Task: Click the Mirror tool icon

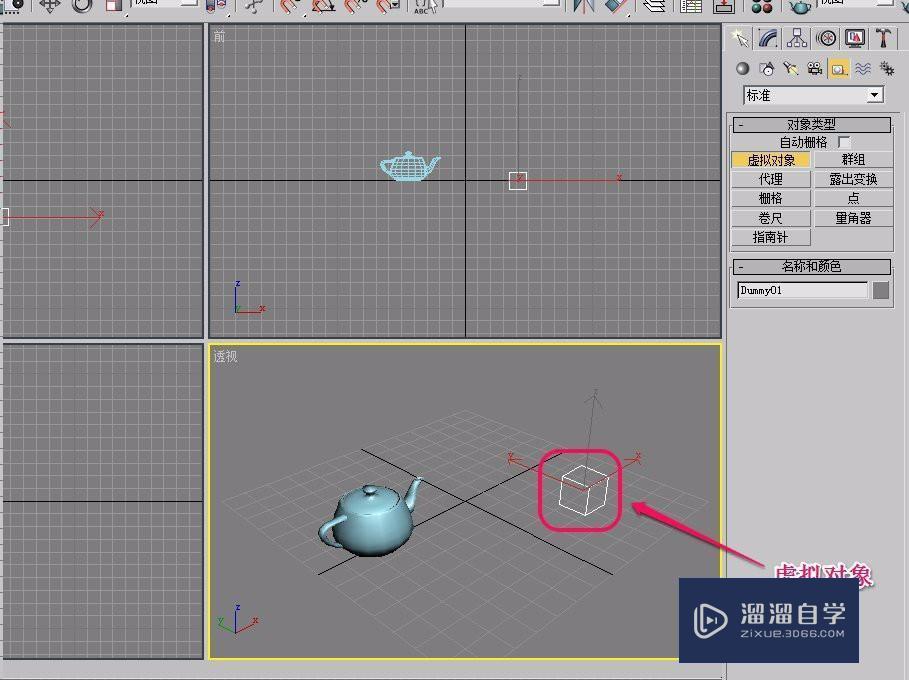Action: coord(584,6)
